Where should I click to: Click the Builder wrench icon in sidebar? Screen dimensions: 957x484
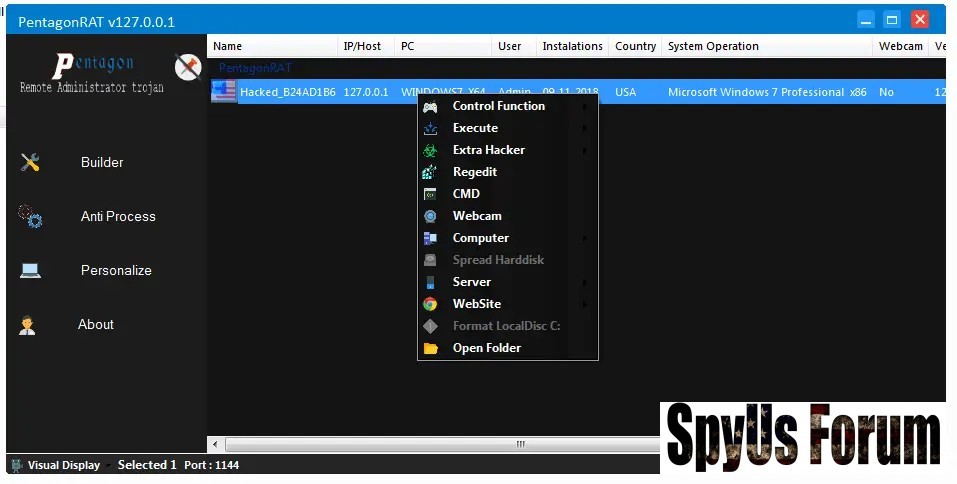pos(30,162)
